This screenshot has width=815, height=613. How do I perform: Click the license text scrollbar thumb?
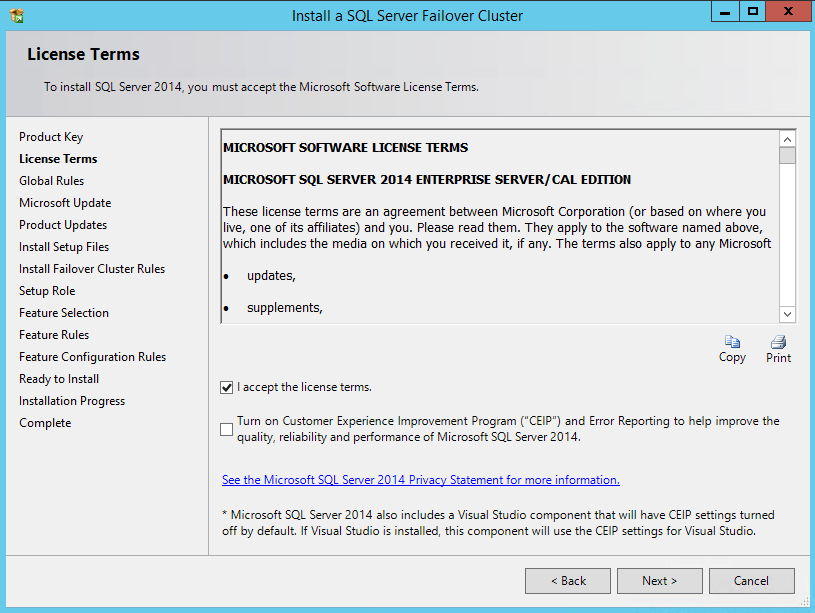pyautogui.click(x=787, y=156)
